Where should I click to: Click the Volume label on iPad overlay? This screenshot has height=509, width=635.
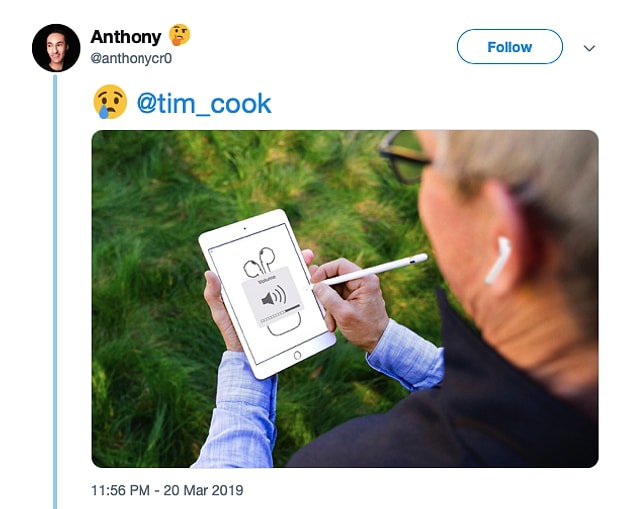267,279
